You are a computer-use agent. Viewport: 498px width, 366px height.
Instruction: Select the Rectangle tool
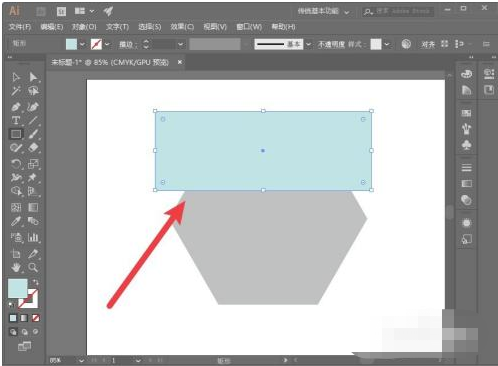pos(16,134)
